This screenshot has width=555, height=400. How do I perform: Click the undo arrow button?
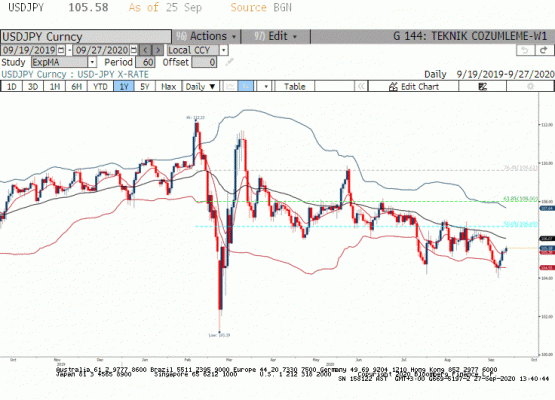[x=525, y=50]
